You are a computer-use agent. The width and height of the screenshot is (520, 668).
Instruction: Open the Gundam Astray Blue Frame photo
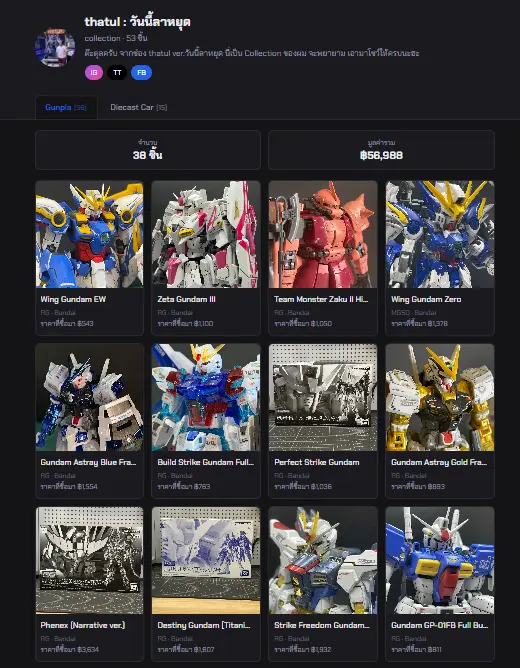[89, 397]
